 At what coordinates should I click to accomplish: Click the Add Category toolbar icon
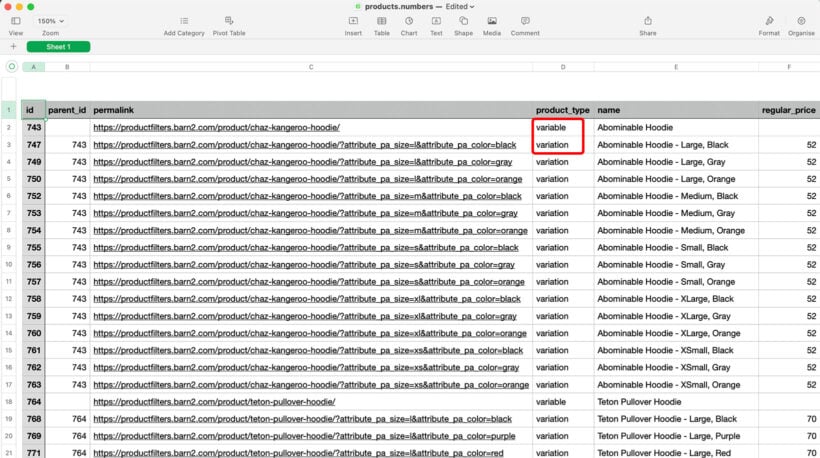184,21
